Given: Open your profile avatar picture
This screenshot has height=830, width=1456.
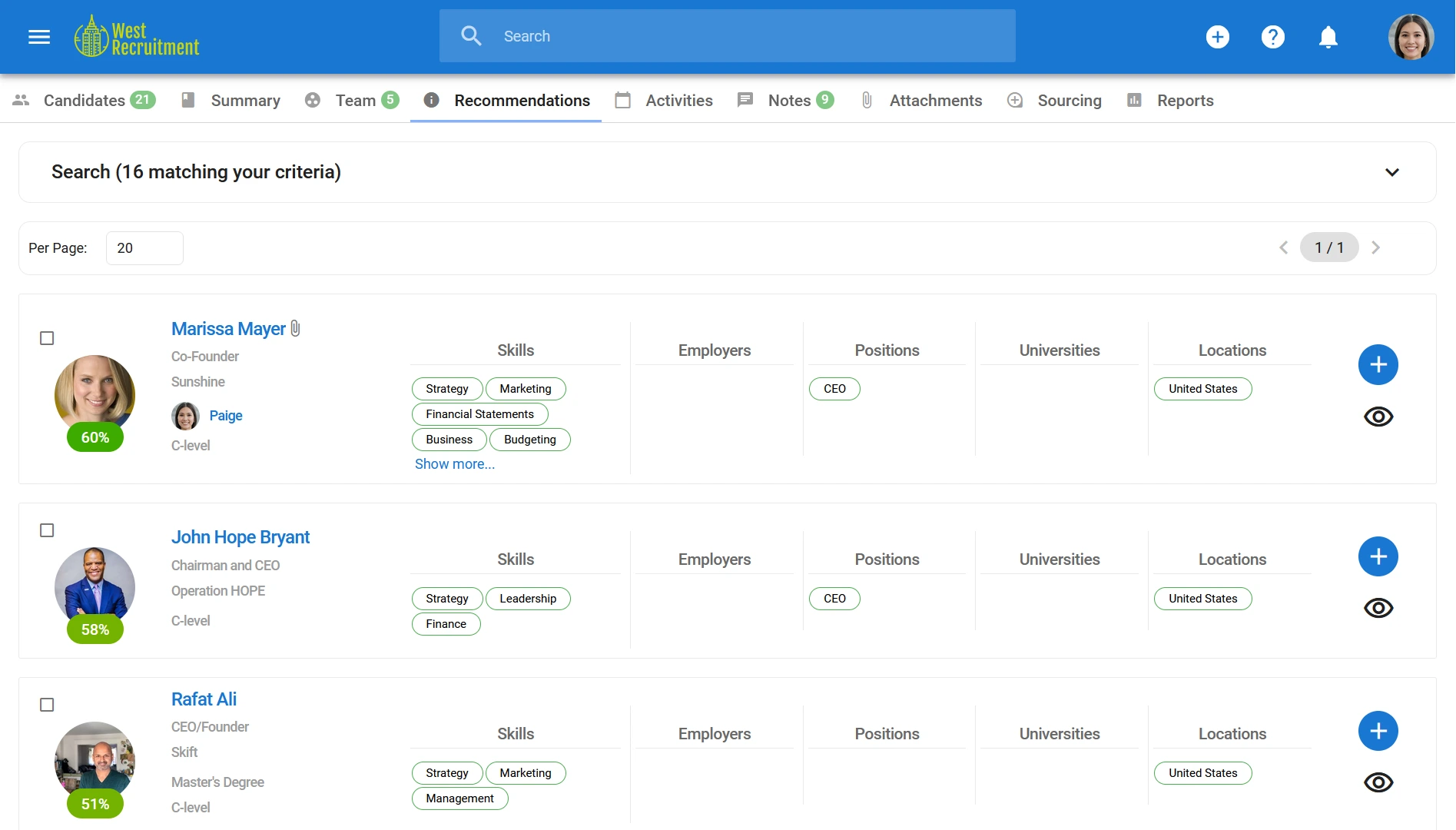Looking at the screenshot, I should pyautogui.click(x=1411, y=36).
